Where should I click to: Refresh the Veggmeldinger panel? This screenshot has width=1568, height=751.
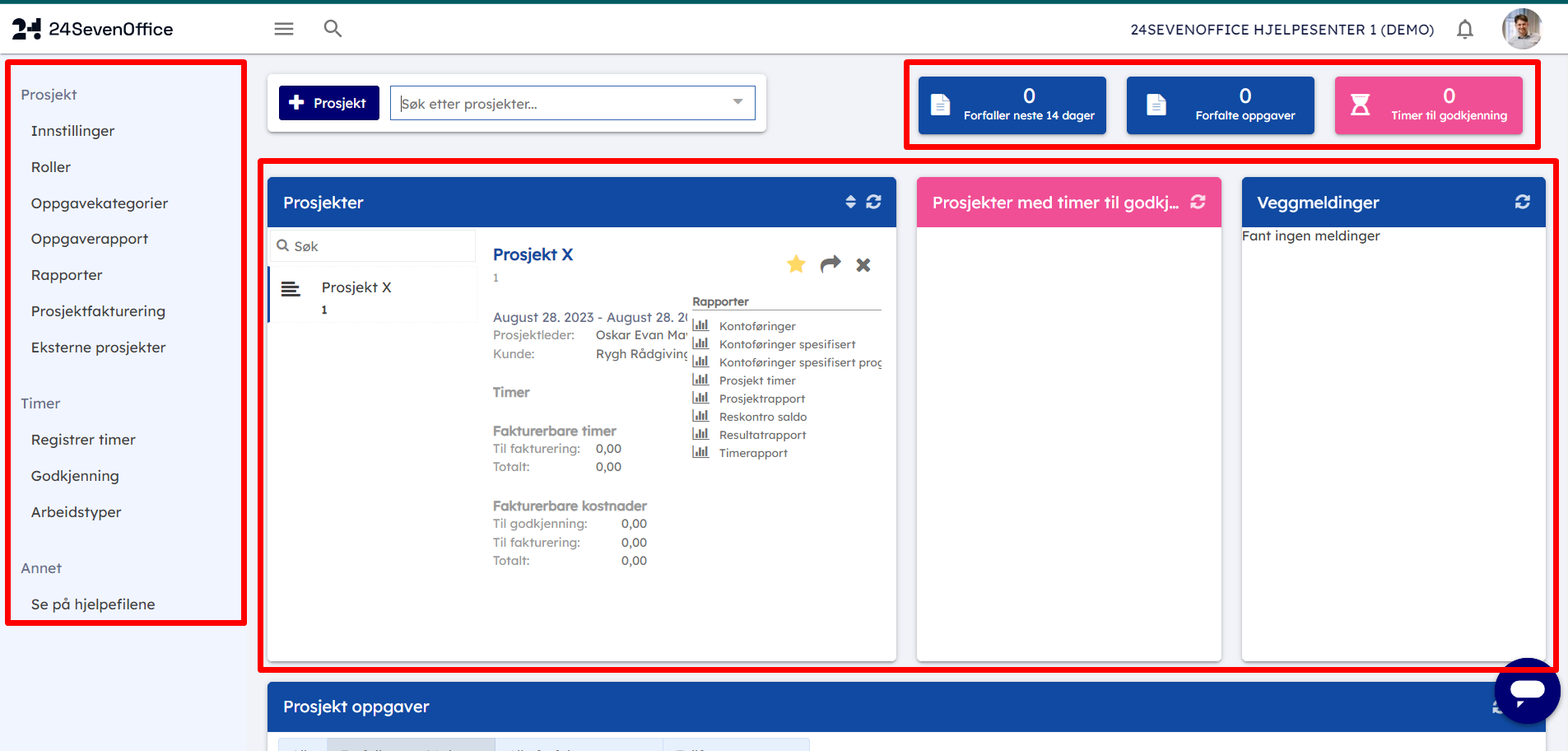(x=1522, y=202)
